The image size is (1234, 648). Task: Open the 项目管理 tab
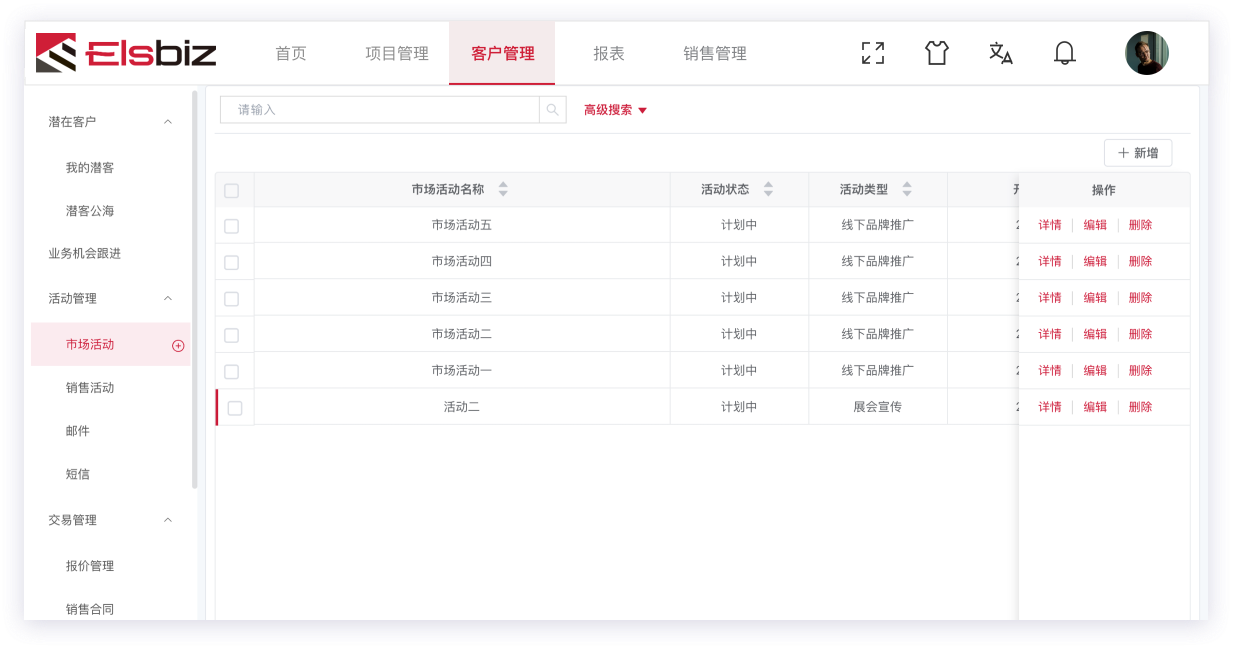(x=397, y=54)
